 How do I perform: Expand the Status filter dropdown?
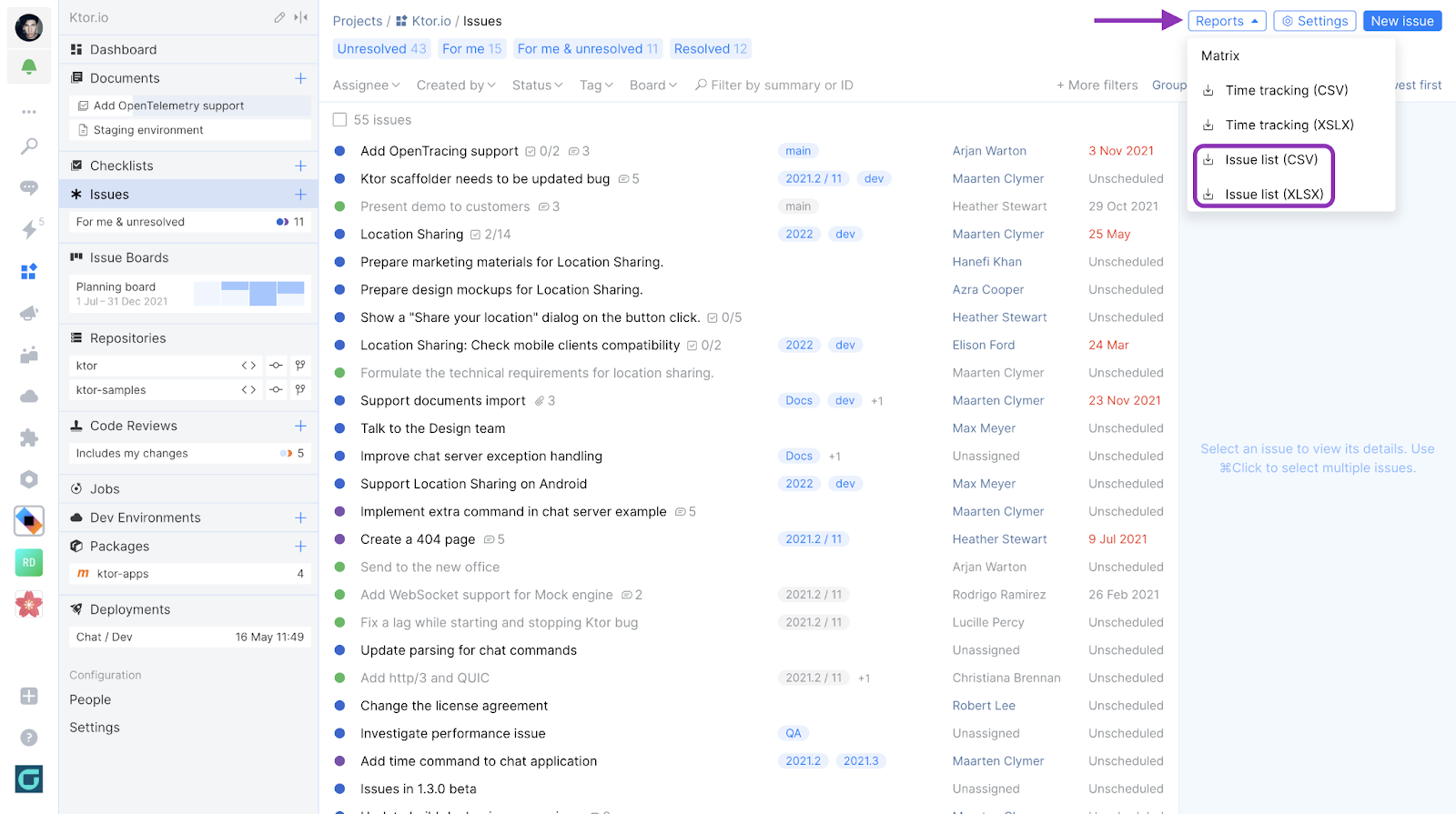coord(537,85)
